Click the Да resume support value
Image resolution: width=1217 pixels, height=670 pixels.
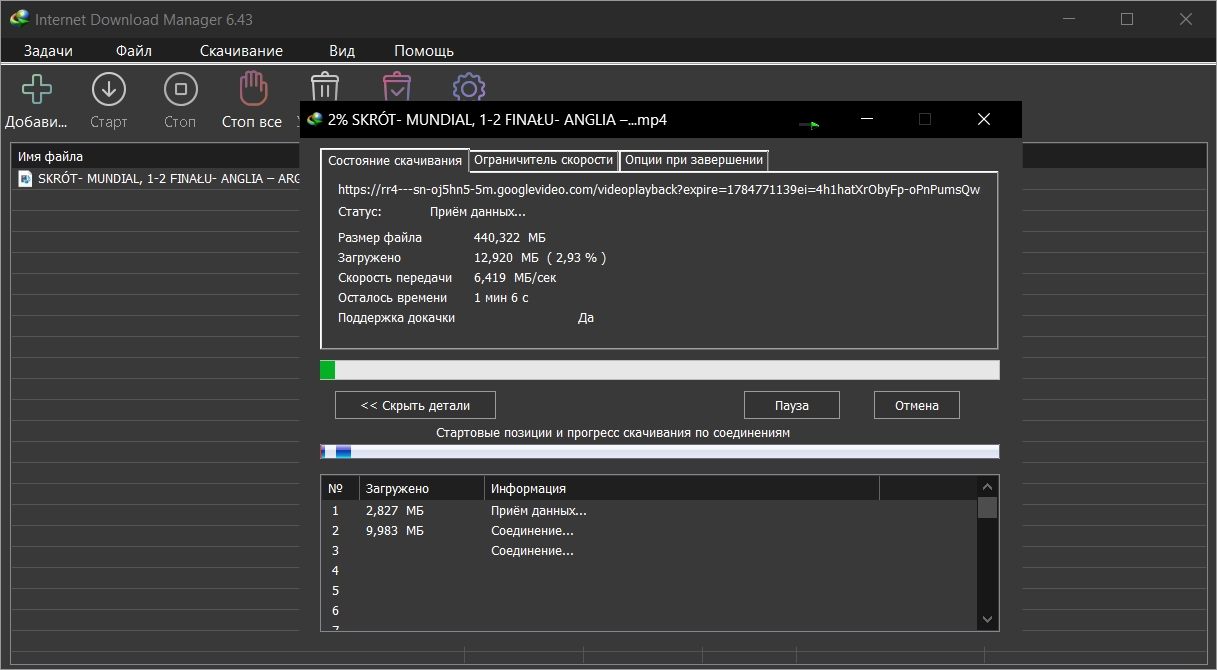(586, 318)
